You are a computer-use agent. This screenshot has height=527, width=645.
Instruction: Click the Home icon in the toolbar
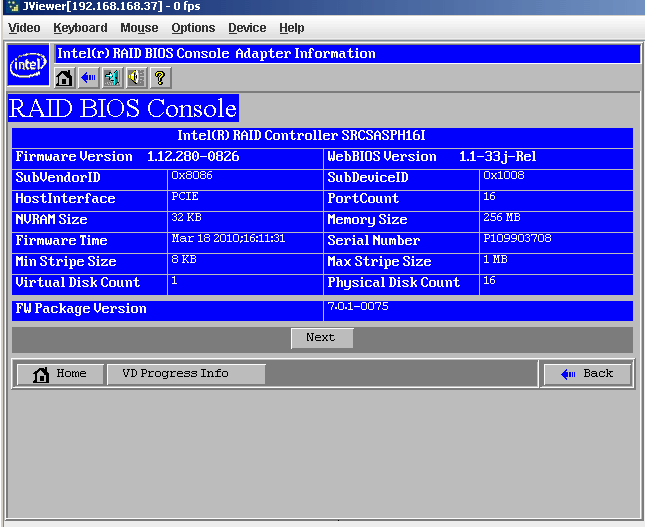(64, 77)
